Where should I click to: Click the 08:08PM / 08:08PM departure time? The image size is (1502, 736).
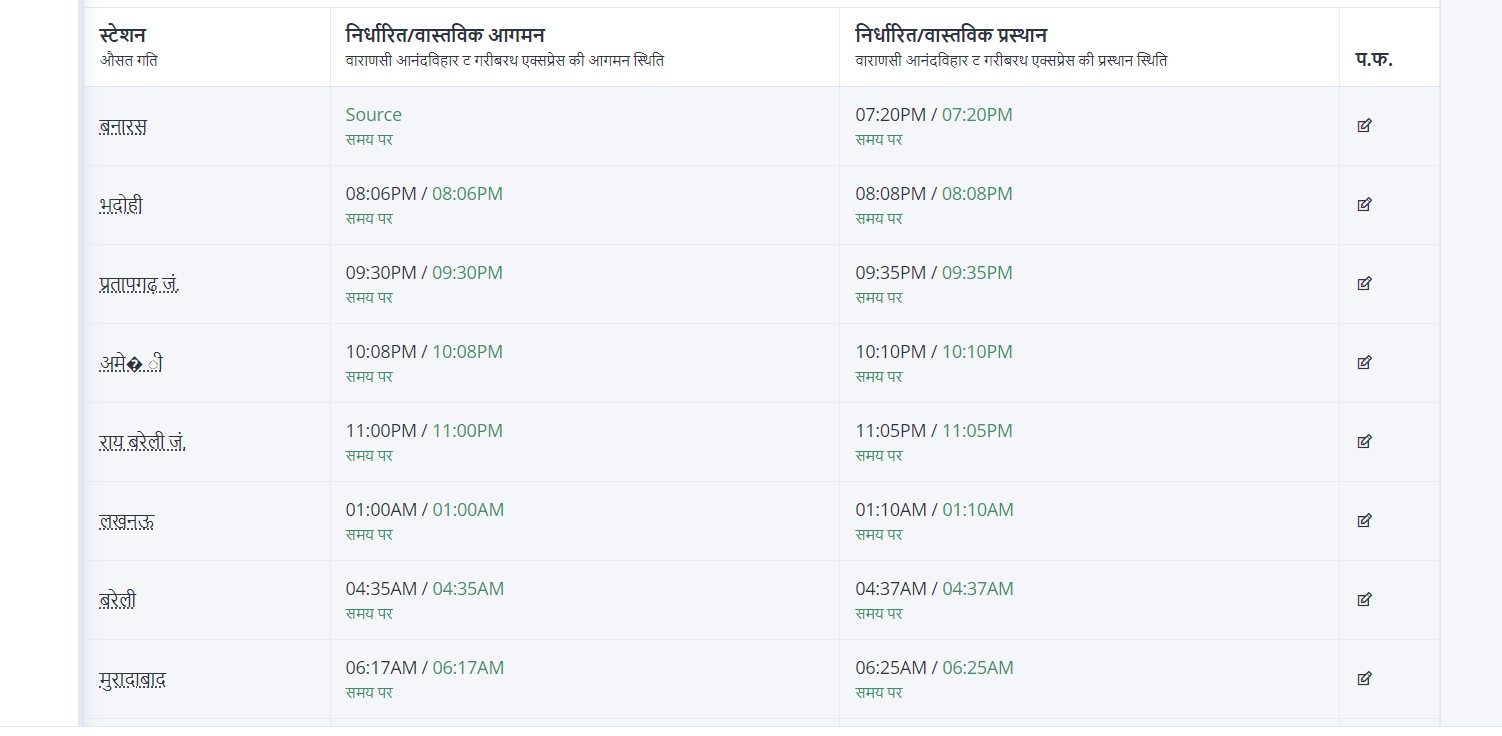pos(934,194)
